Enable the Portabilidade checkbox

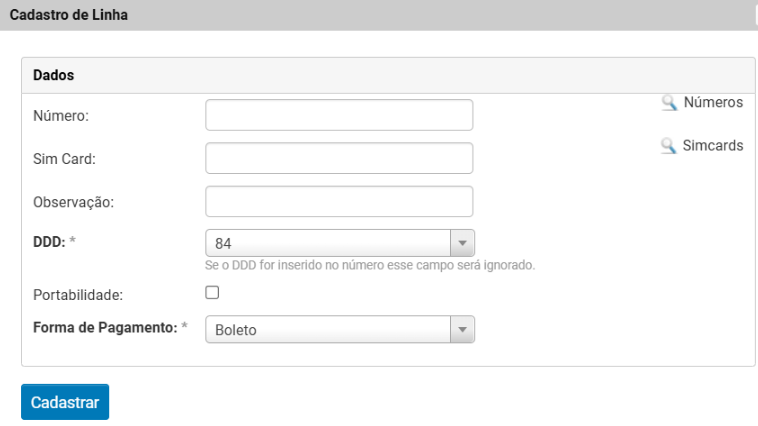tap(212, 293)
